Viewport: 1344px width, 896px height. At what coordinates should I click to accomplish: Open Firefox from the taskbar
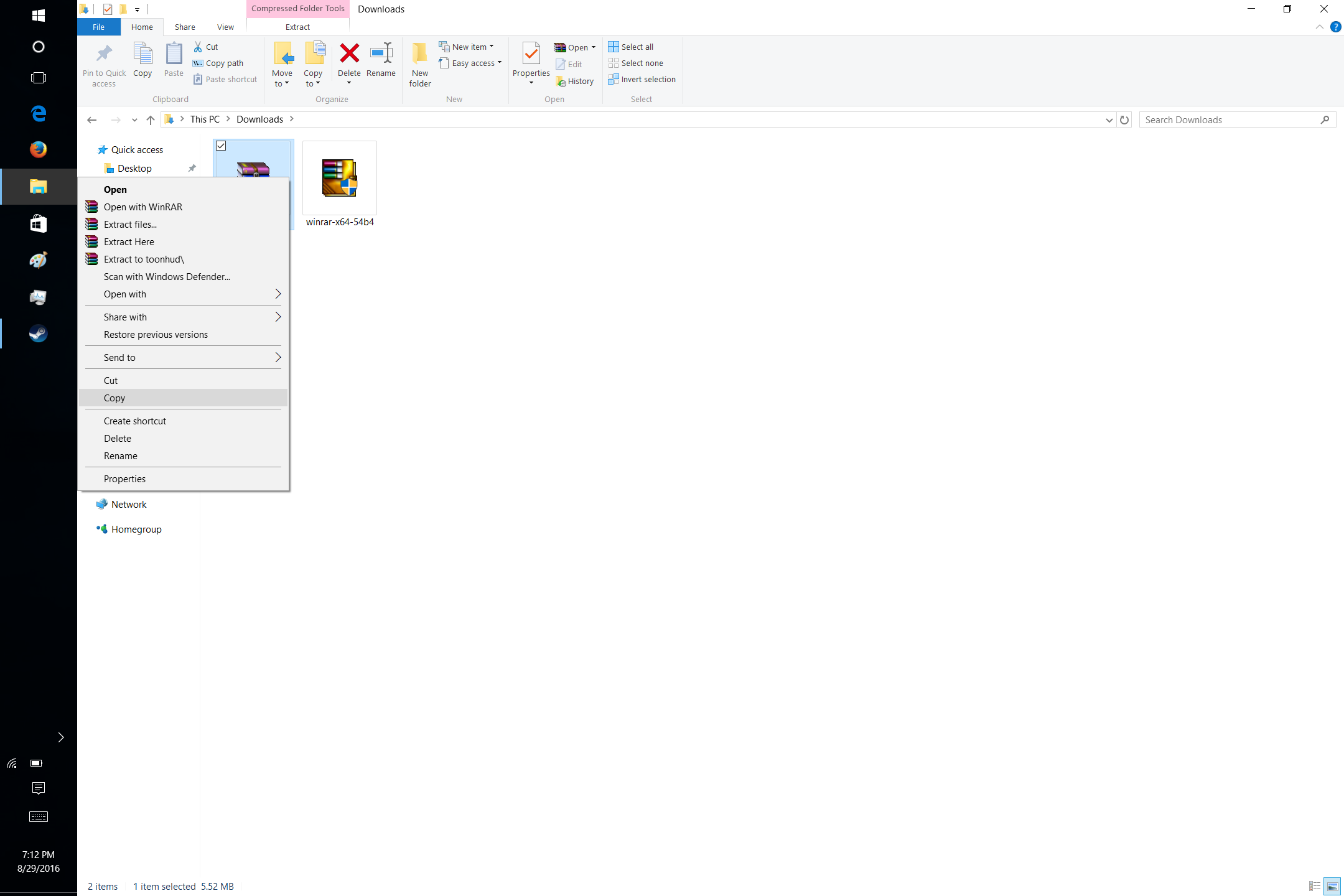[39, 149]
